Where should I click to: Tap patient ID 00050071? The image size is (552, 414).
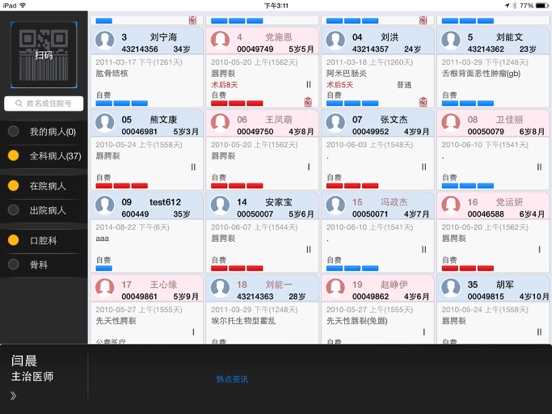(x=370, y=214)
